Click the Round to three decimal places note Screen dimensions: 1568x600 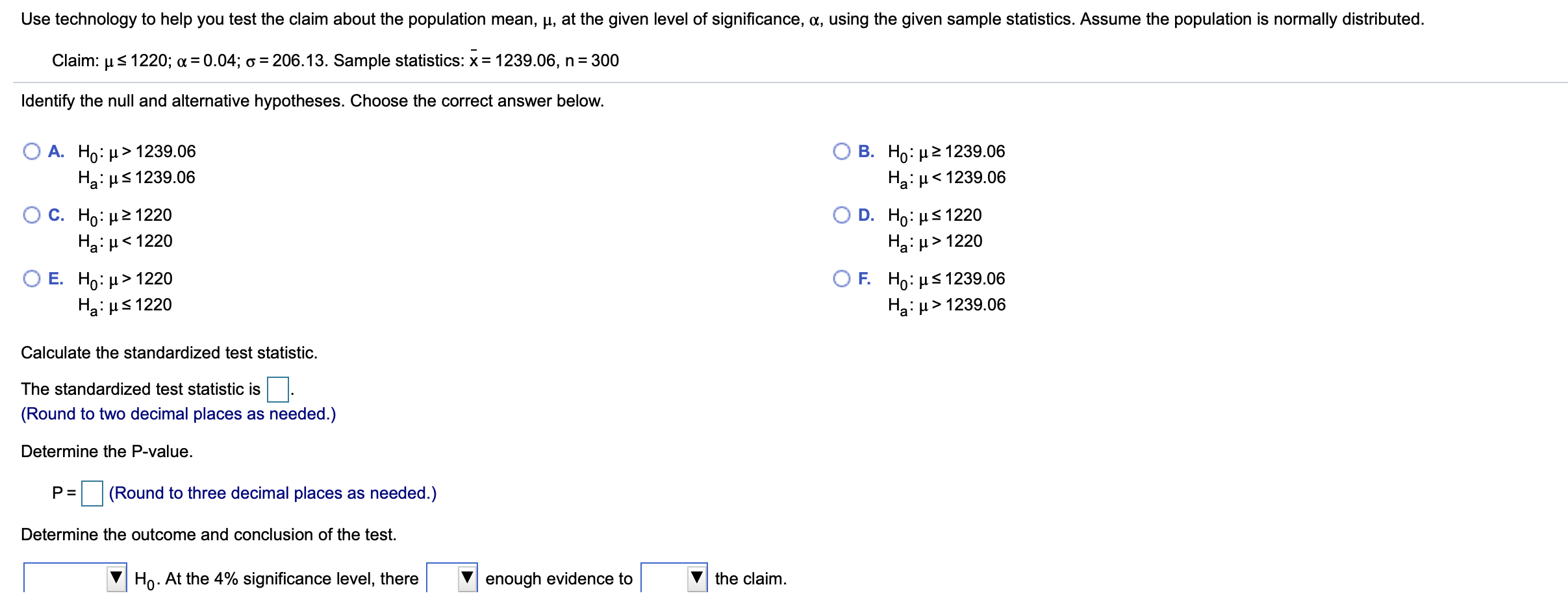273,493
